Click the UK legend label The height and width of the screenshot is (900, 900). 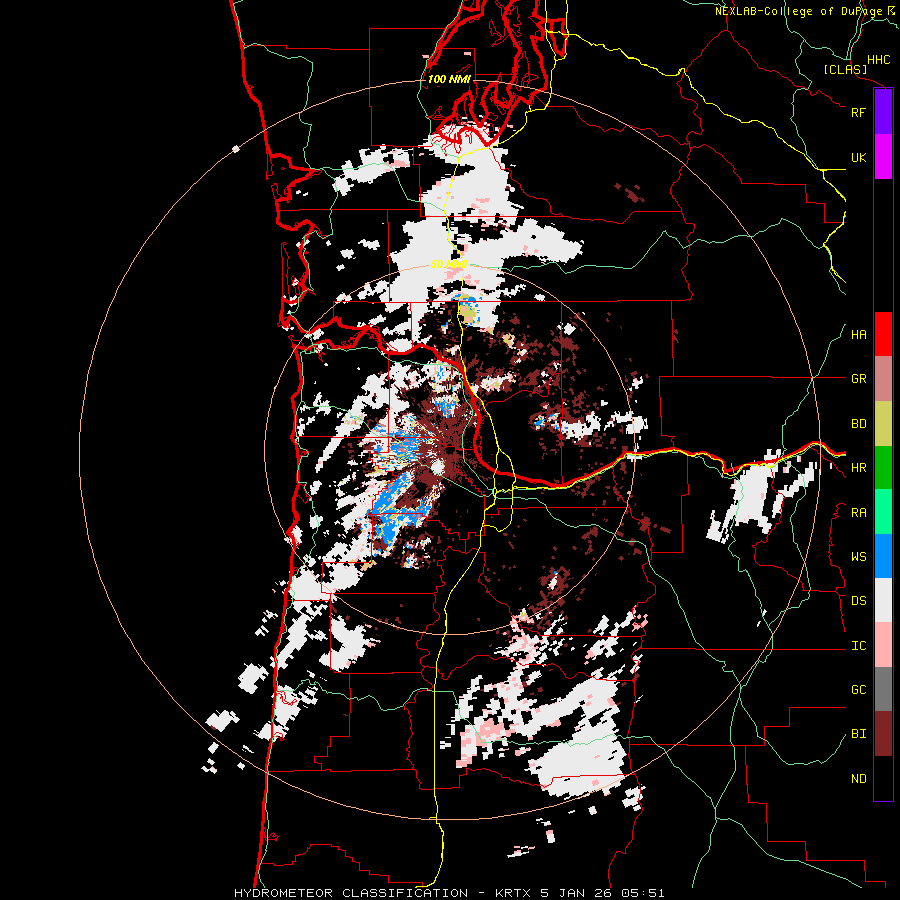pyautogui.click(x=858, y=158)
